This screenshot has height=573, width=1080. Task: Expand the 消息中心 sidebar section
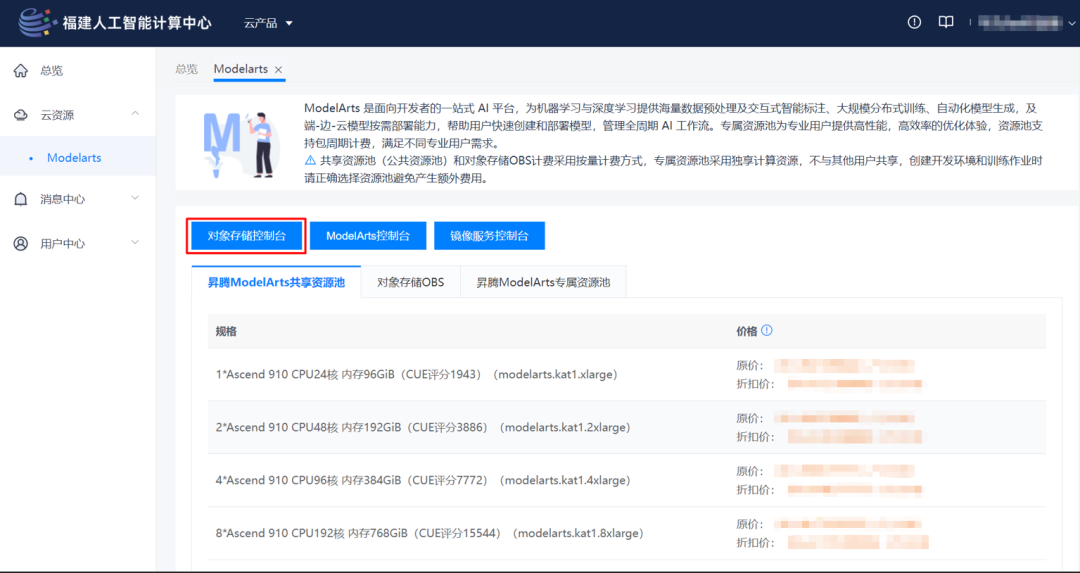(x=136, y=198)
